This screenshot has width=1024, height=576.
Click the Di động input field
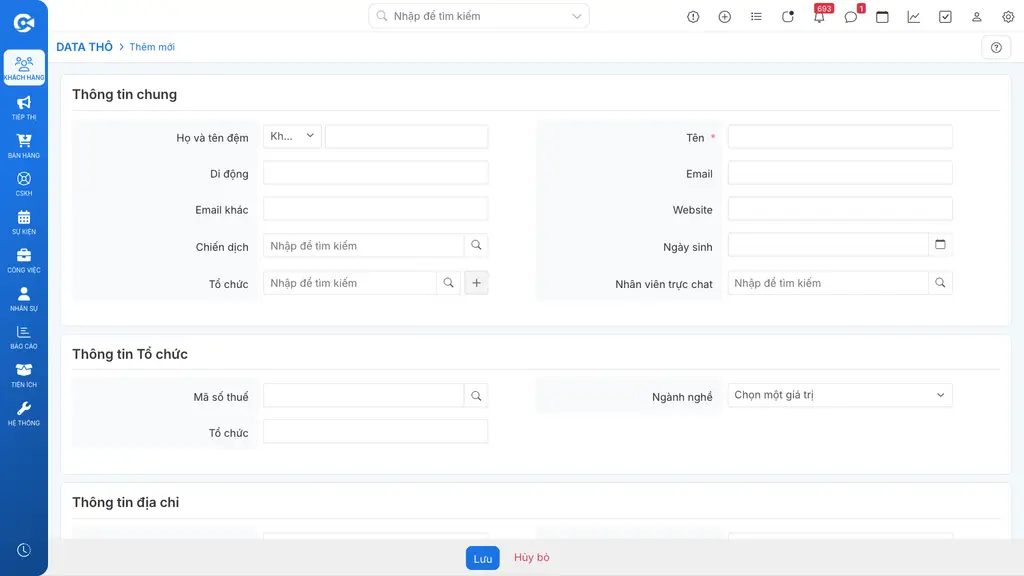click(x=376, y=173)
